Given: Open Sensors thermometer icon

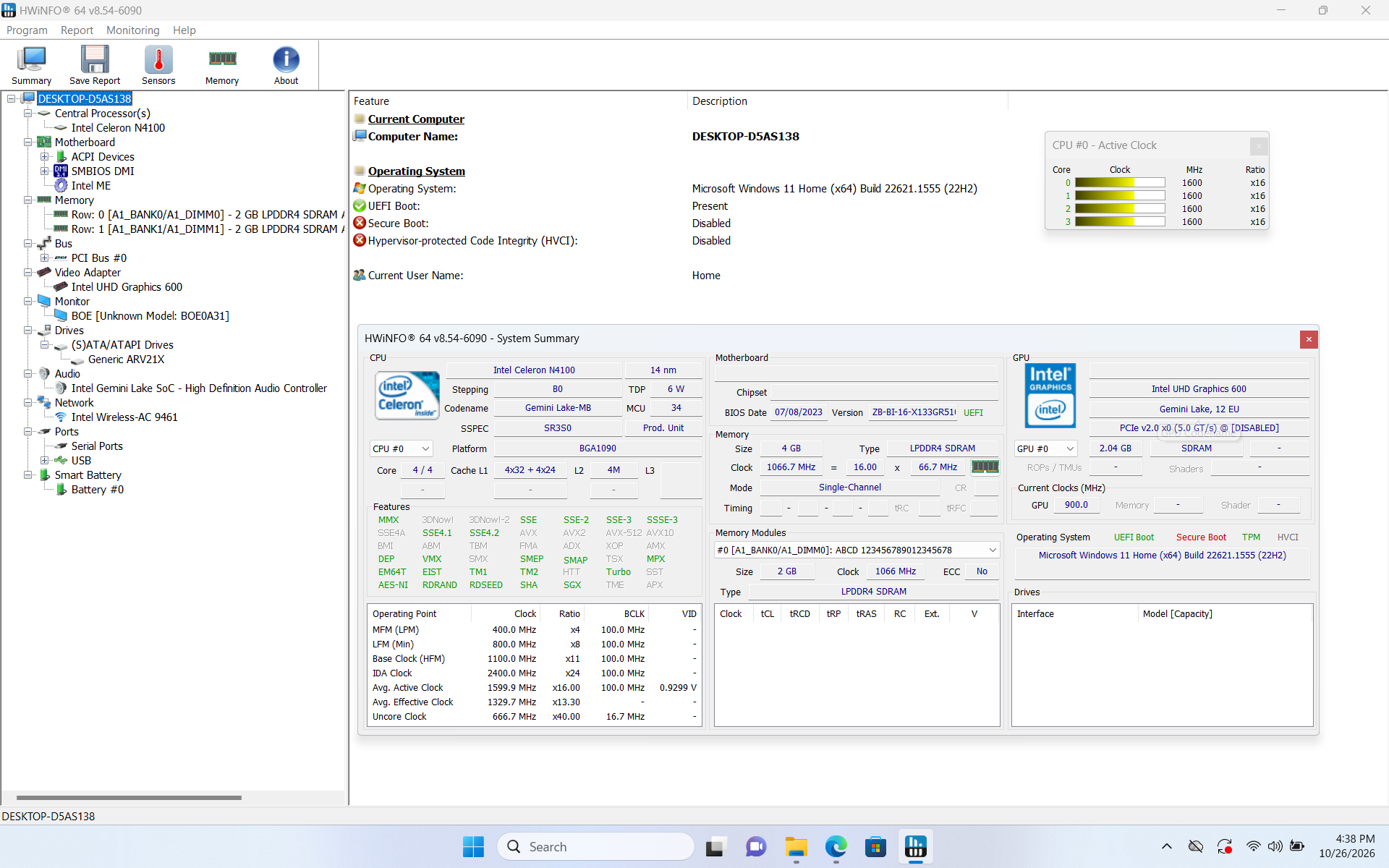Looking at the screenshot, I should click(x=158, y=65).
